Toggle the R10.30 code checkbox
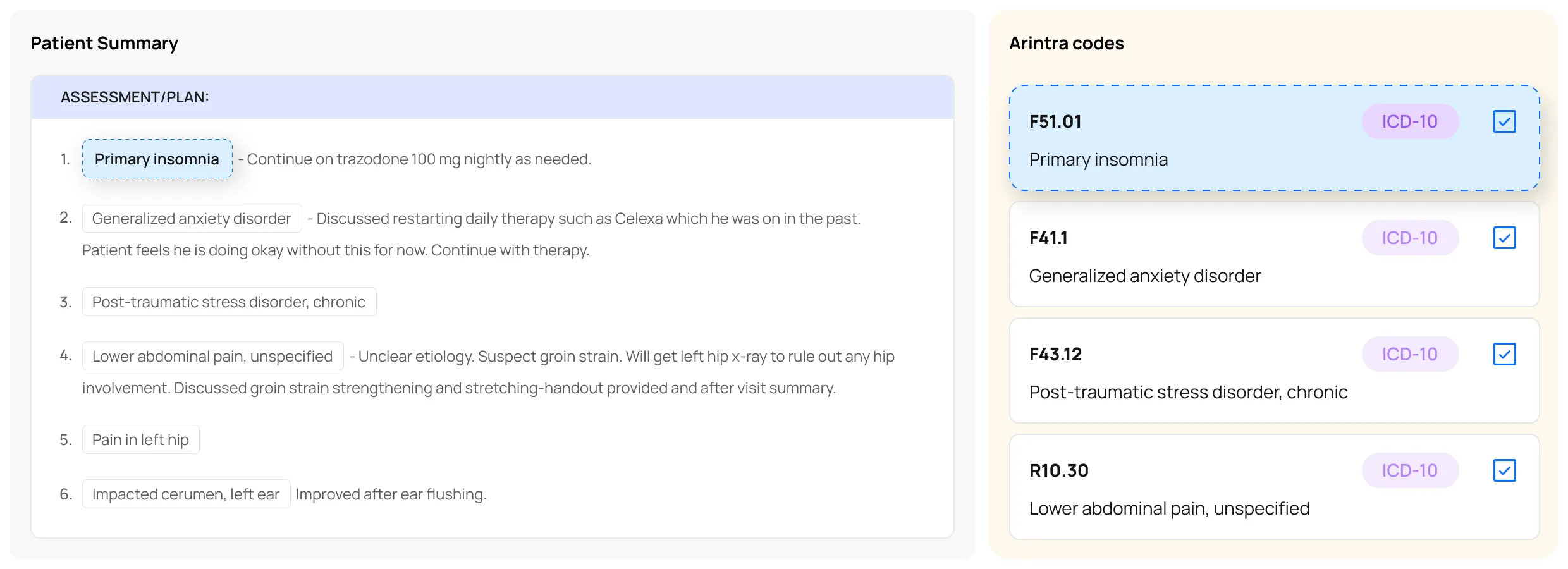The image size is (1568, 569). [1504, 470]
